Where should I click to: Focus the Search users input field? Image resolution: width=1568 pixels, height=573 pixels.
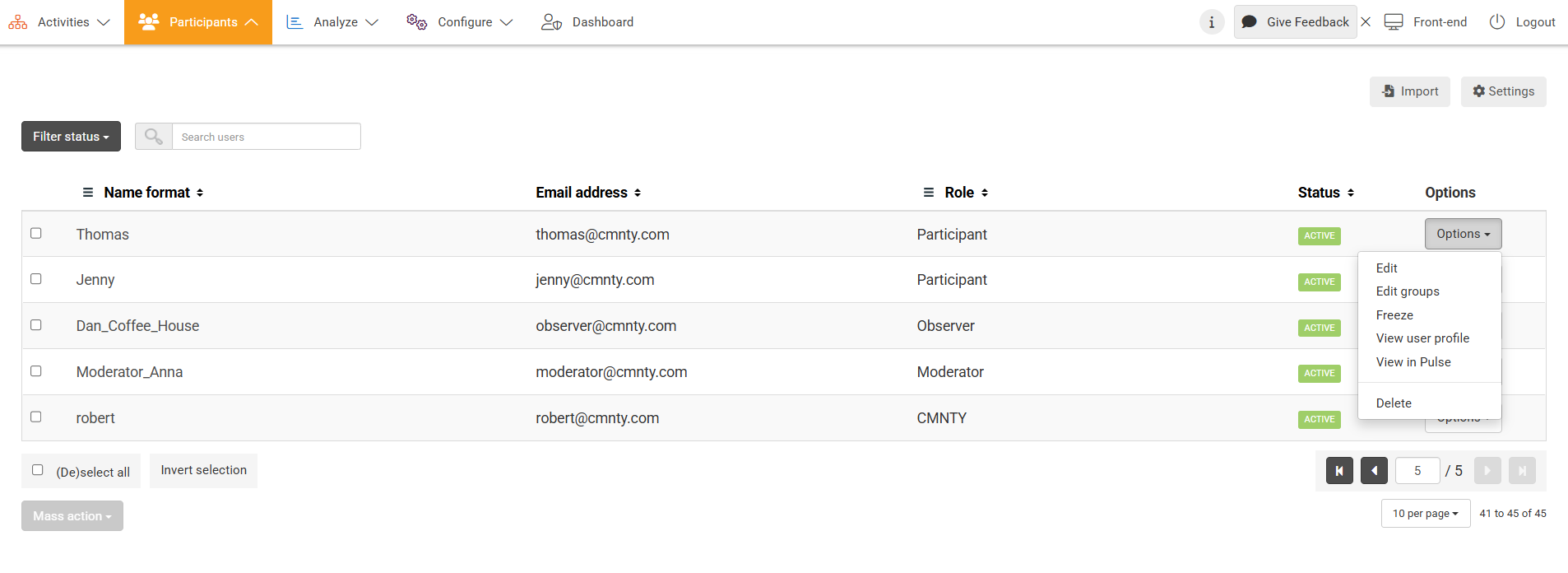coord(266,137)
